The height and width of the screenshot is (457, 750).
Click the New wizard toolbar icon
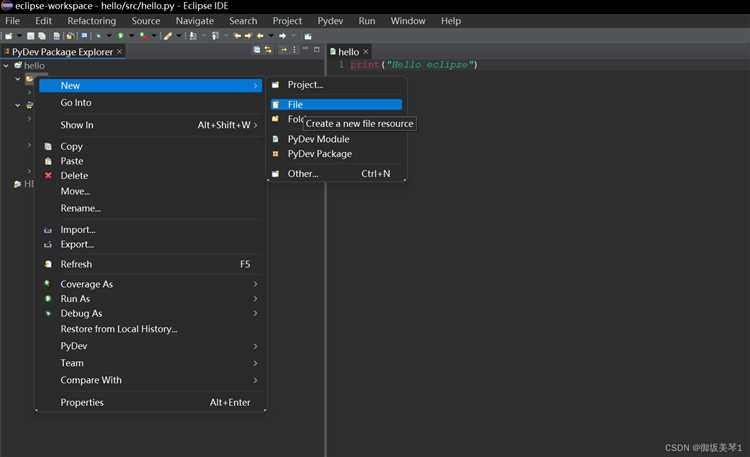(x=9, y=36)
